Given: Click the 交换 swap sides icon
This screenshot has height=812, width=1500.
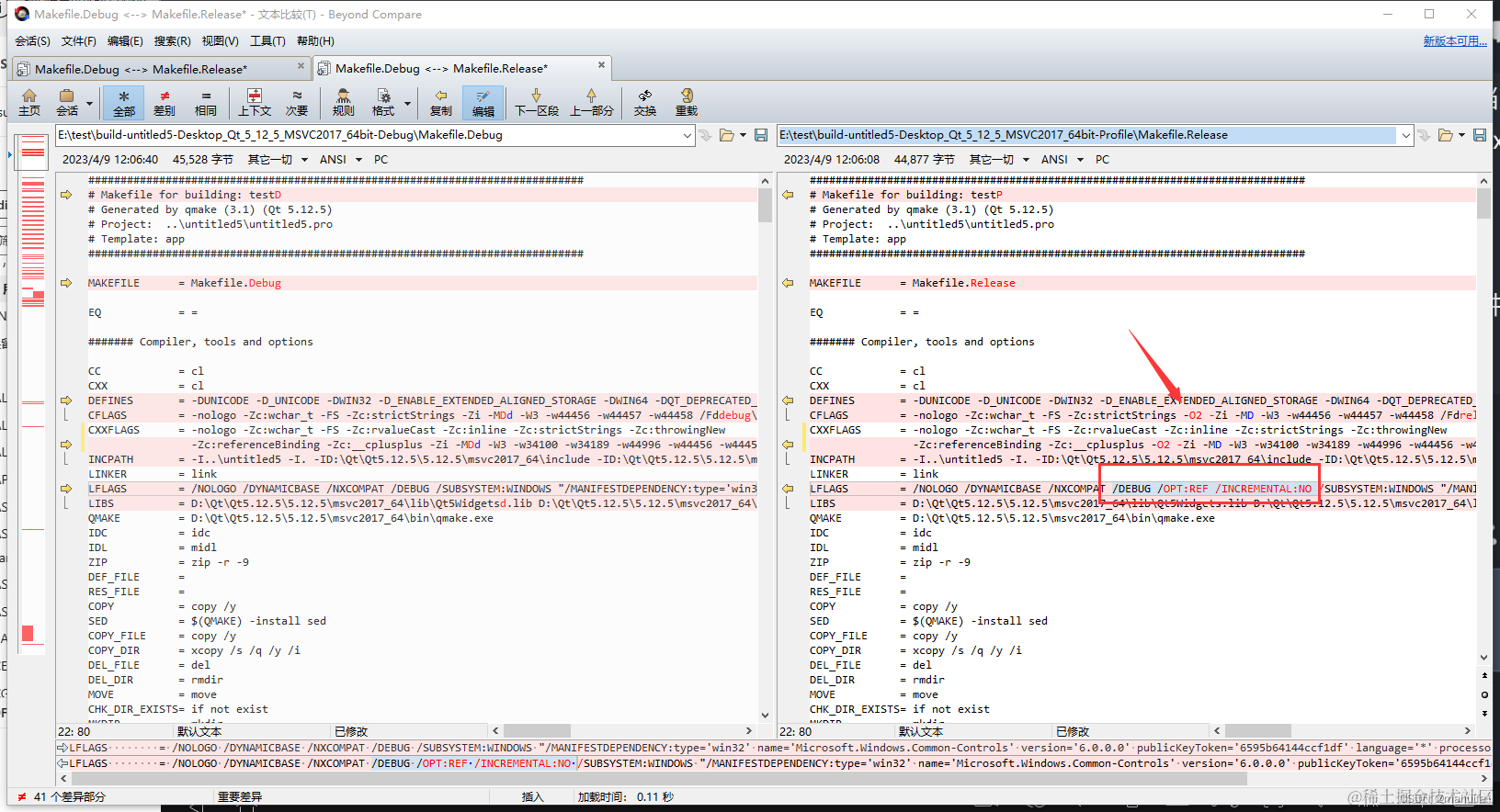Looking at the screenshot, I should coord(645,102).
